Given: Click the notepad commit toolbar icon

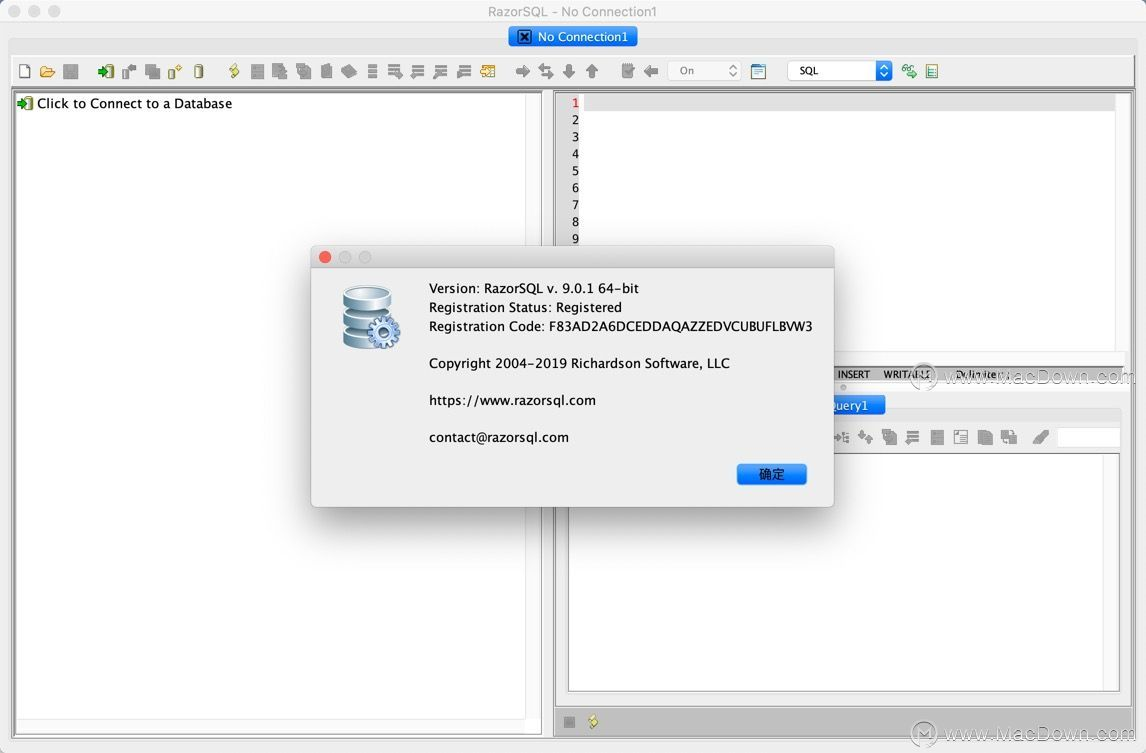Looking at the screenshot, I should pos(627,71).
